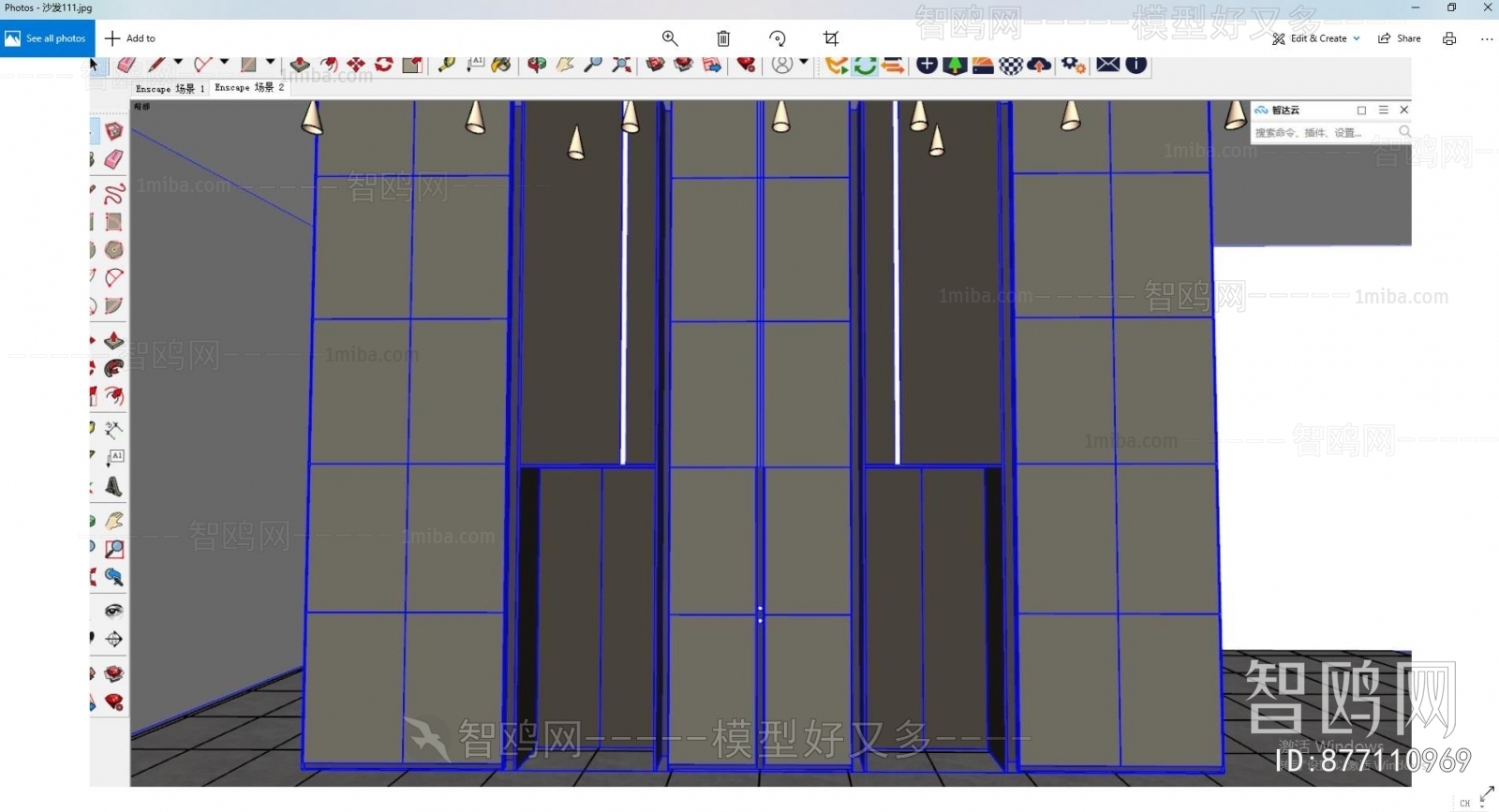Activate the Push/Pull tool

pos(300,65)
